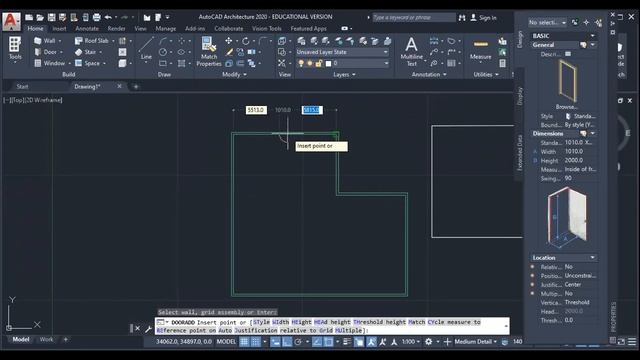The height and width of the screenshot is (360, 640).
Task: Click the Browse link under door preview
Action: pos(567,107)
